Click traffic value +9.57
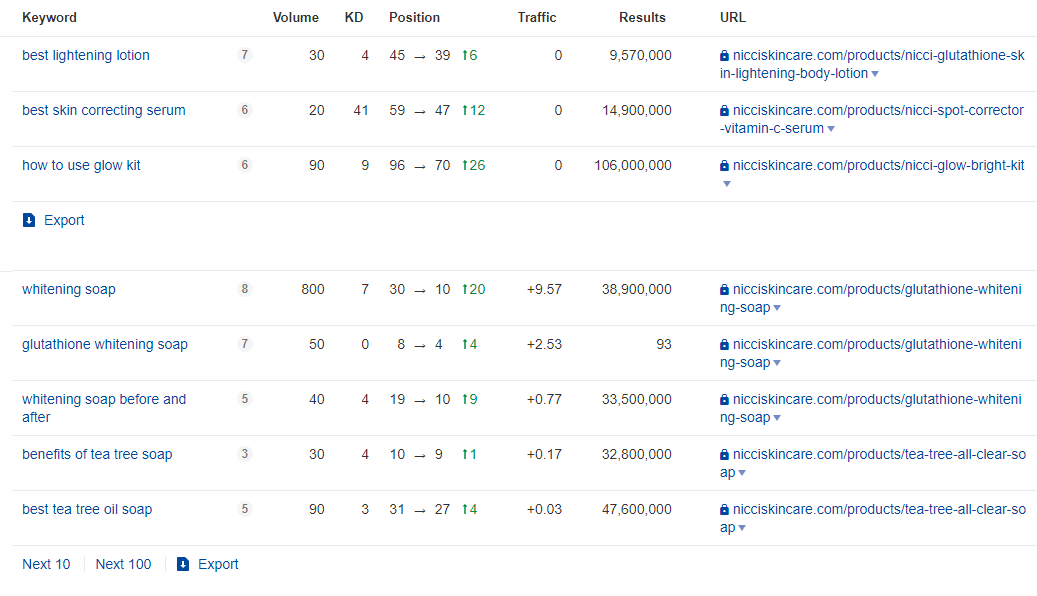 pyautogui.click(x=544, y=290)
